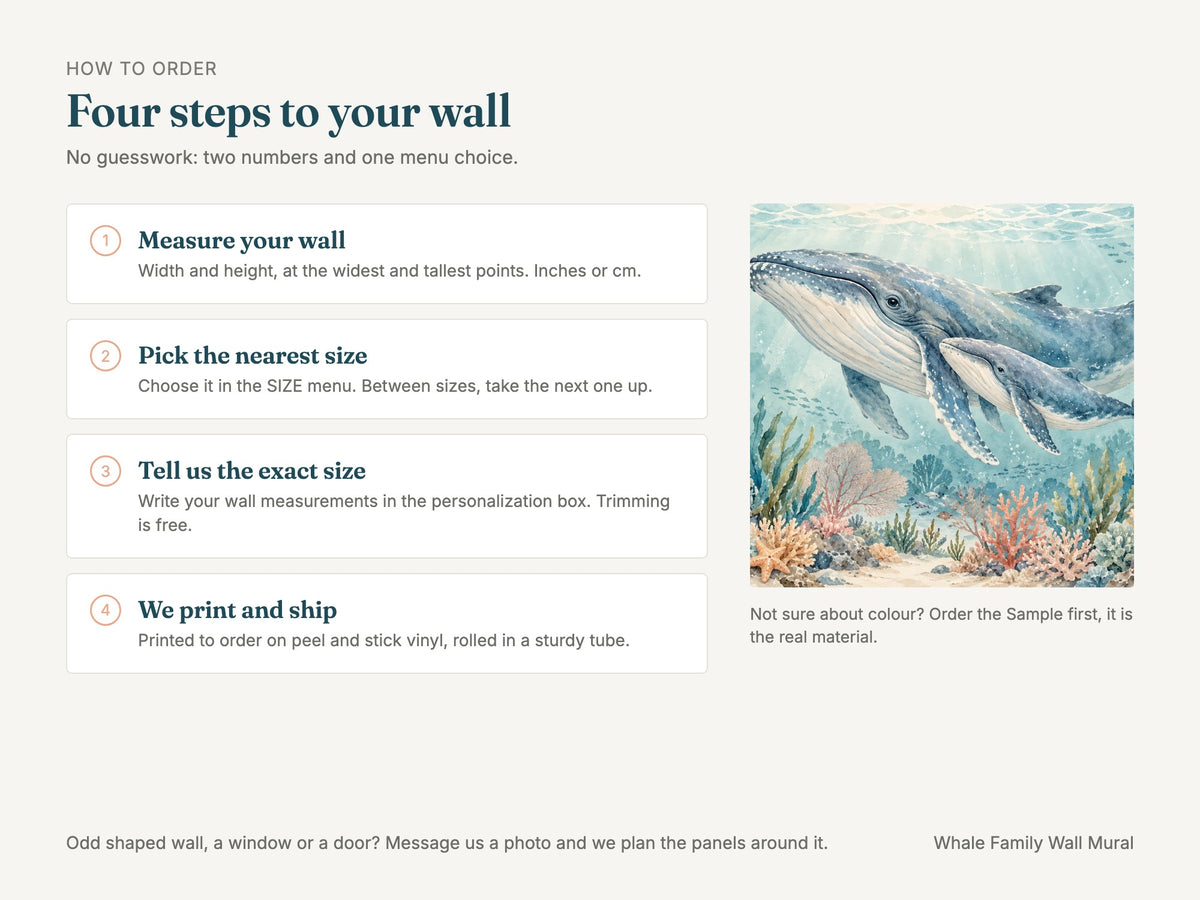1200x900 pixels.
Task: Click the Whale Family Wall Mural footer text
Action: pos(1034,843)
